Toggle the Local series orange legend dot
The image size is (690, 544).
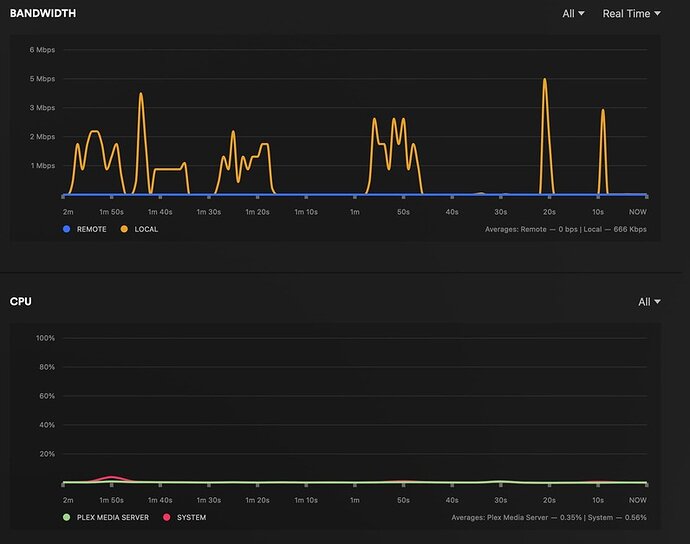coord(124,229)
